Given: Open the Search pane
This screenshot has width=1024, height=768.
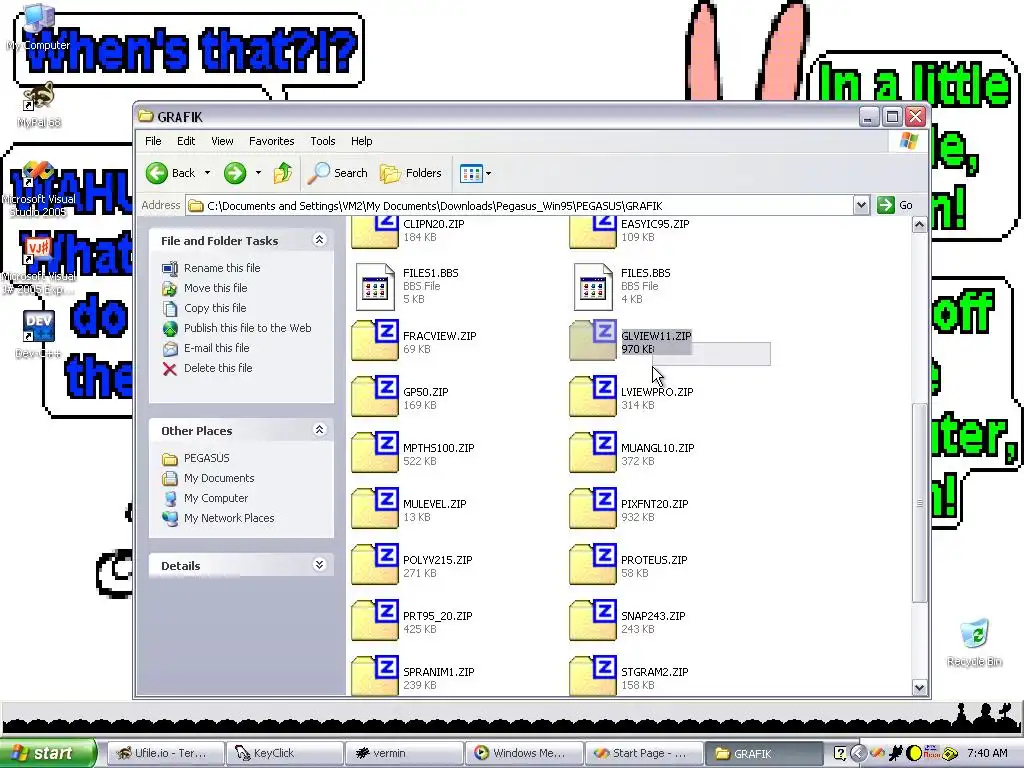Looking at the screenshot, I should tap(338, 173).
